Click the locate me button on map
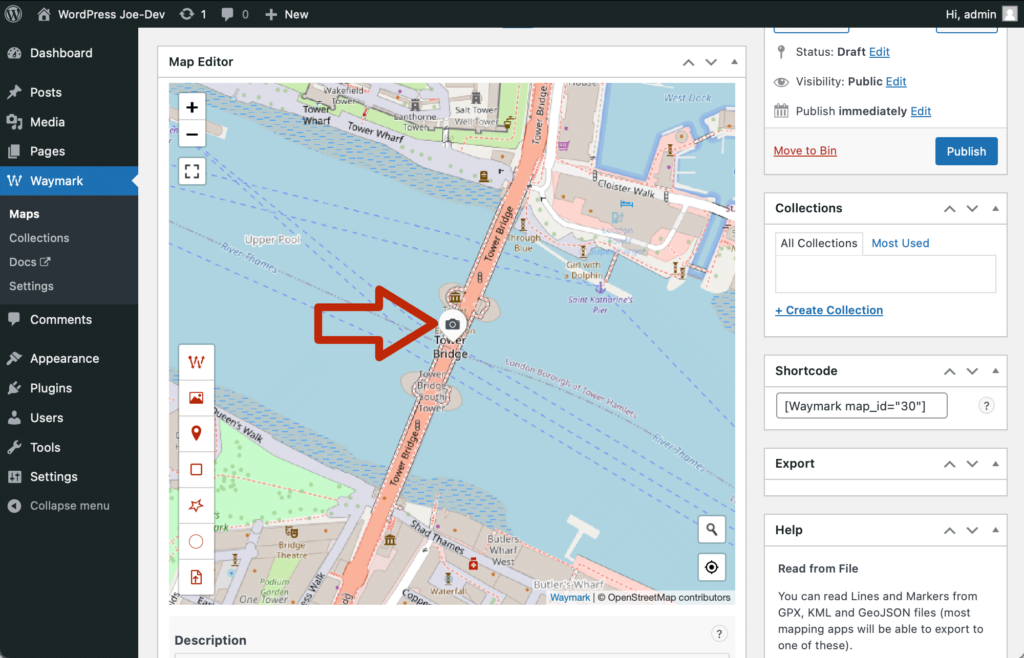Image resolution: width=1024 pixels, height=658 pixels. [711, 567]
